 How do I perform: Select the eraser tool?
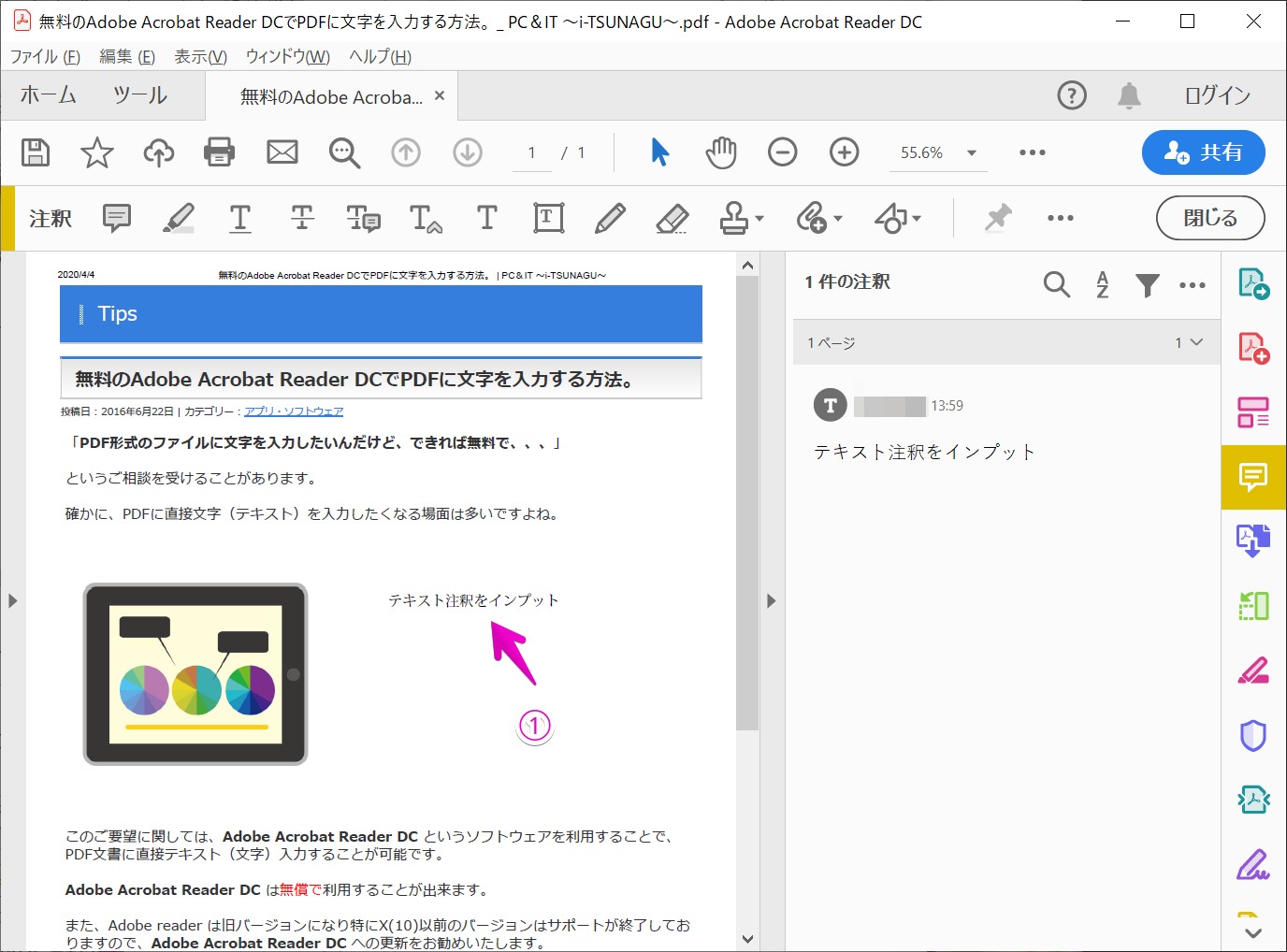672,218
